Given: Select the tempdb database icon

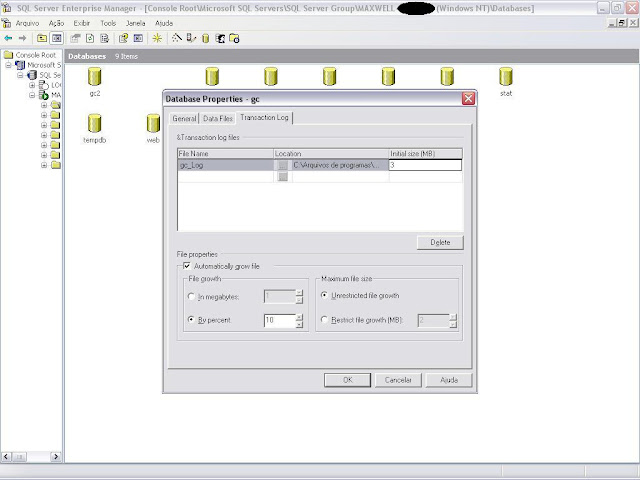Looking at the screenshot, I should 95,123.
